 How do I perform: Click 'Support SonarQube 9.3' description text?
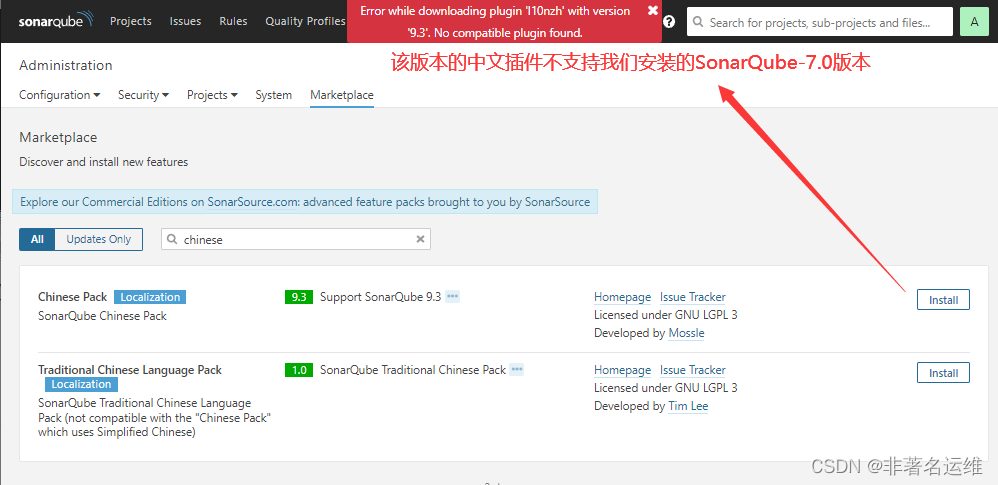click(x=380, y=297)
